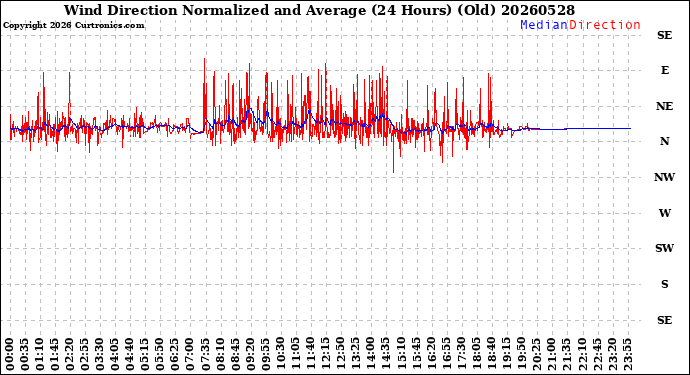Click the 08:45 time label
Viewport: 690px width, 375px height.
click(x=235, y=354)
